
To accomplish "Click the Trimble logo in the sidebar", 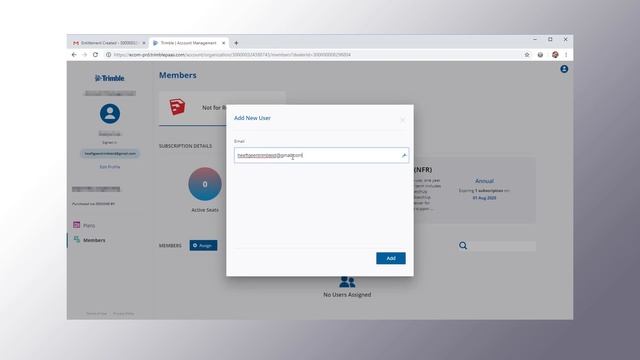I will click(109, 78).
